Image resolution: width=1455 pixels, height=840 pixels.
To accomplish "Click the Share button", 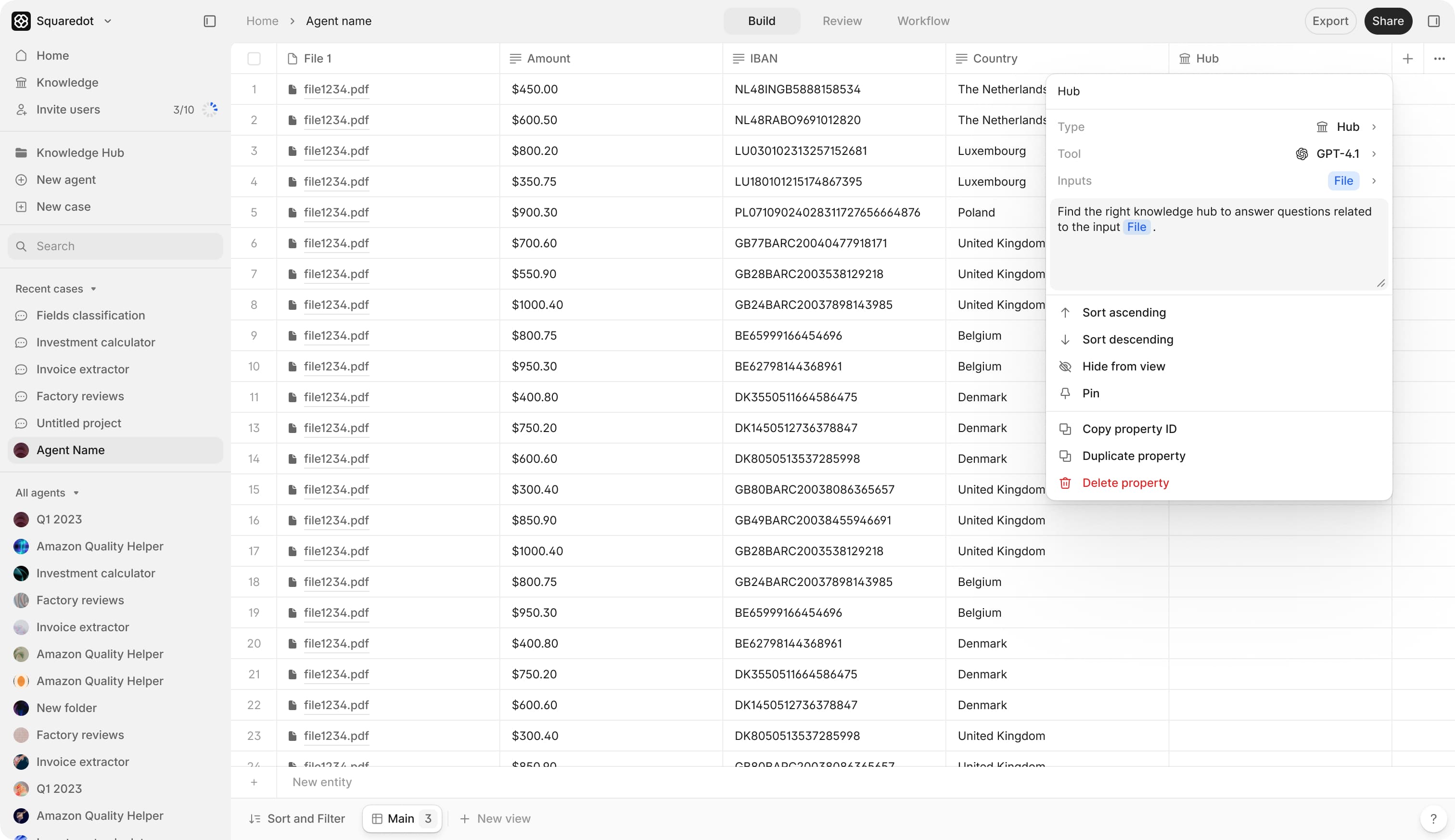I will point(1388,21).
